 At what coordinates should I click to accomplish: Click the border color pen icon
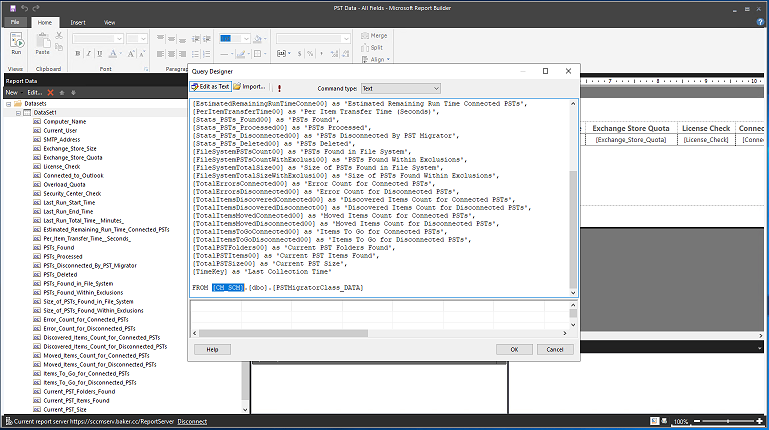click(x=241, y=53)
